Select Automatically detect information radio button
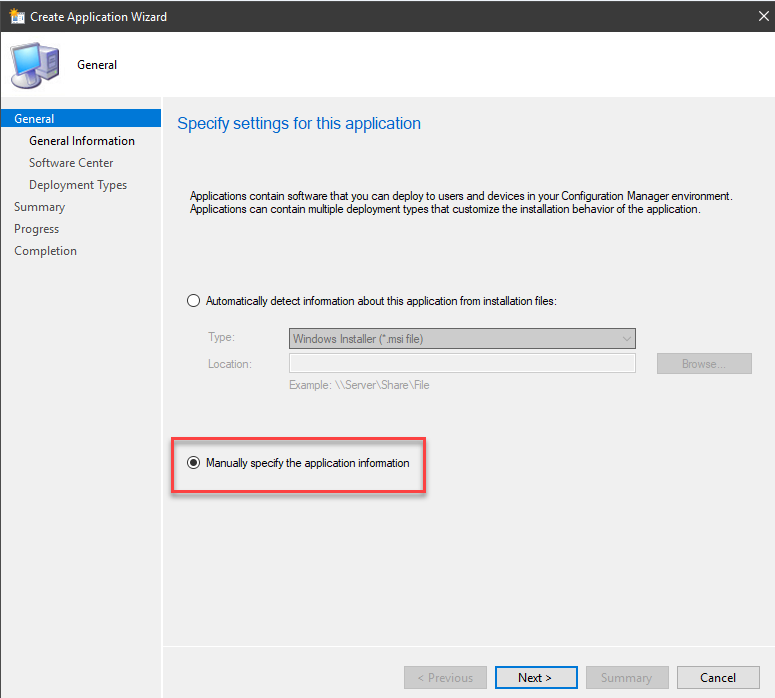Viewport: 775px width, 698px height. [193, 301]
